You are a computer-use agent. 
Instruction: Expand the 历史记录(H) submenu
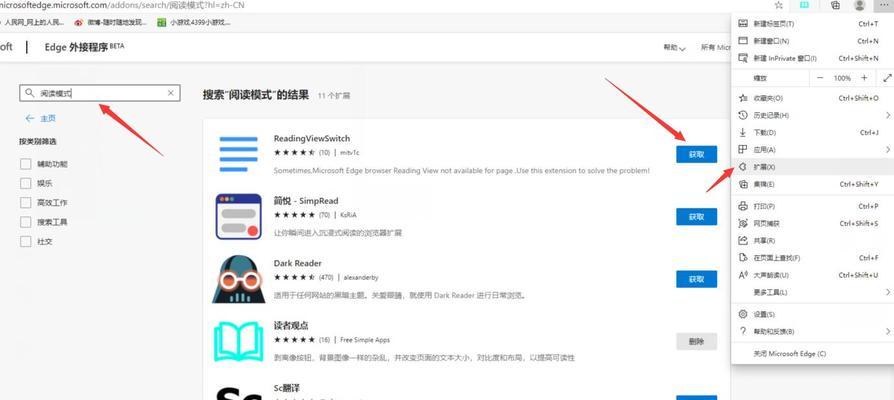(812, 115)
